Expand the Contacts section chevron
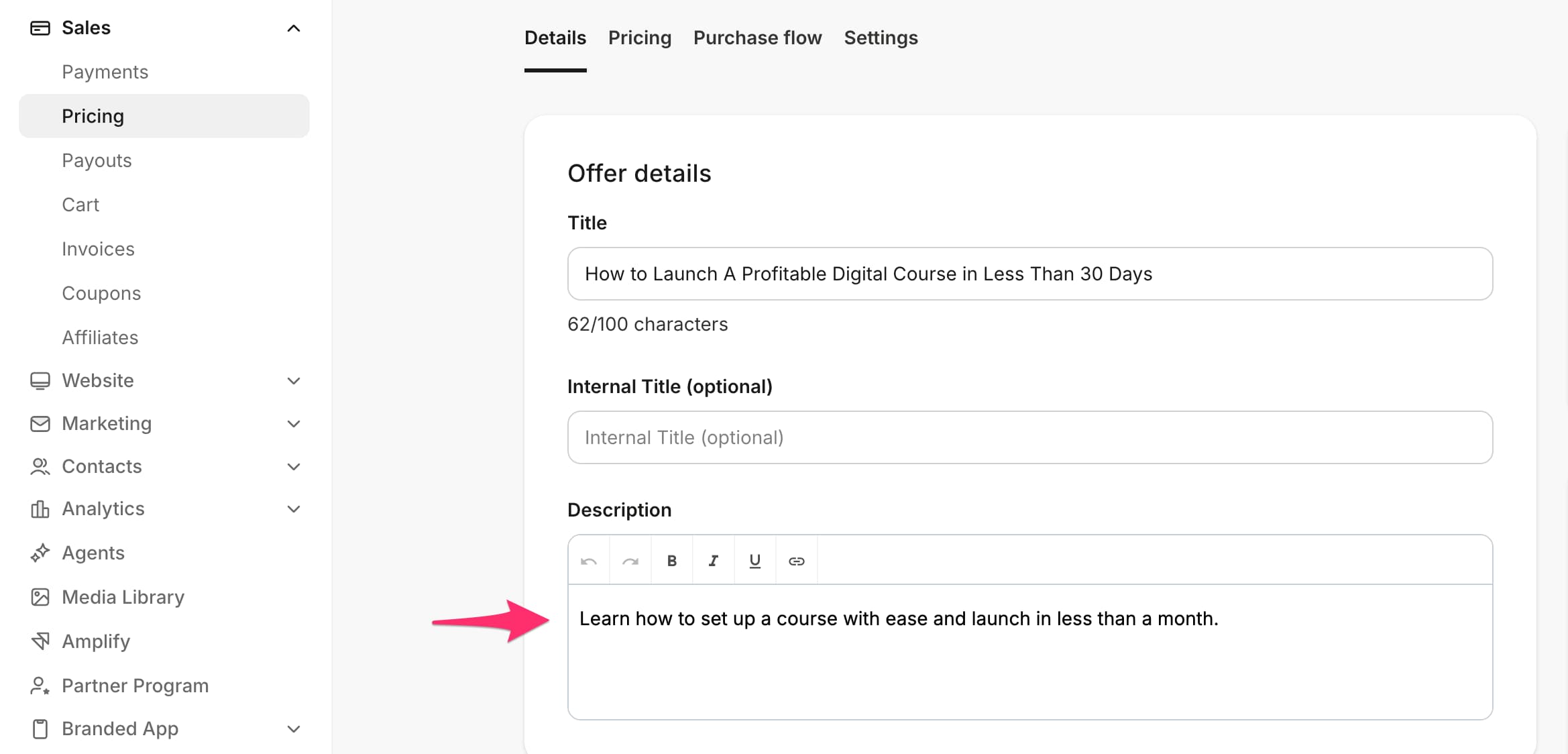Viewport: 1568px width, 754px height. (294, 467)
